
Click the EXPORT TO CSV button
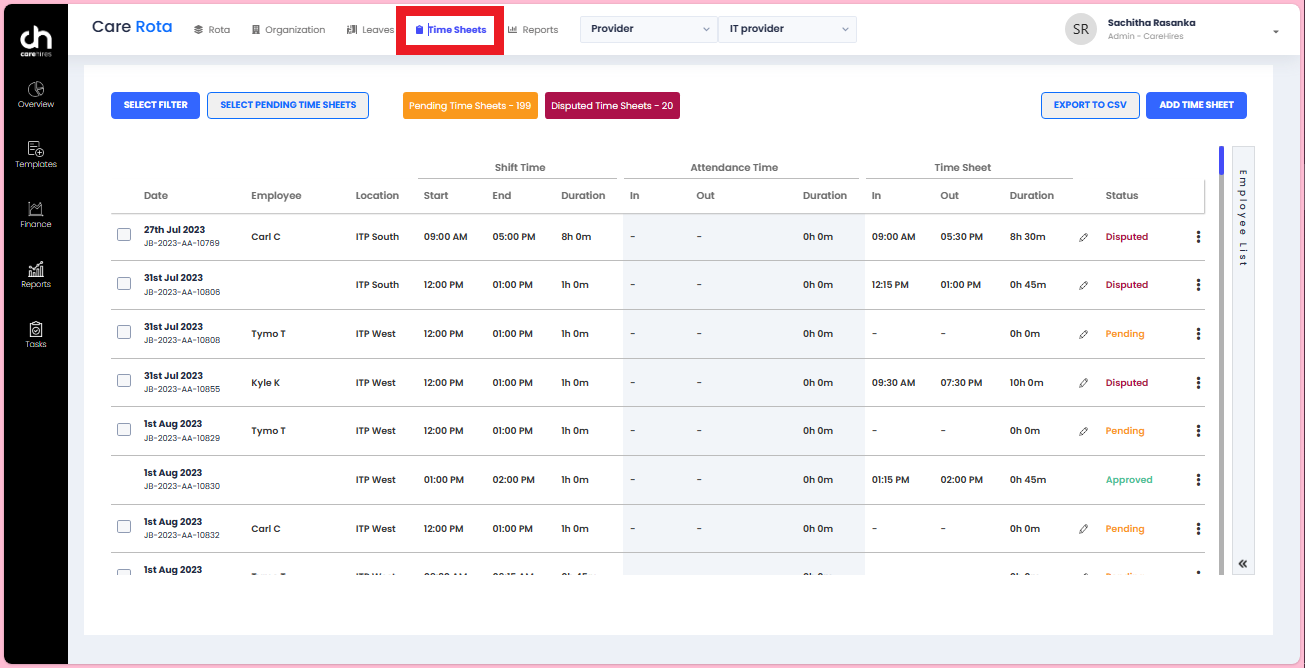(1090, 105)
